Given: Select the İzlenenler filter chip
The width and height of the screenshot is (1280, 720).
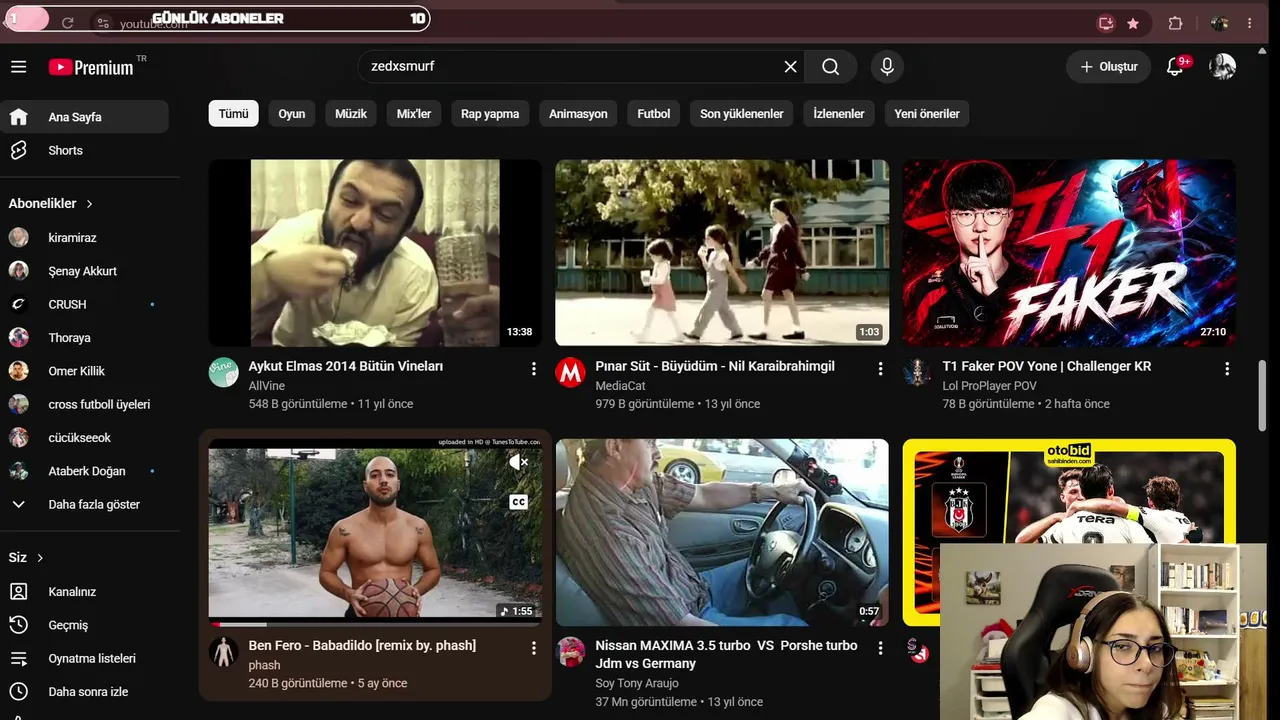Looking at the screenshot, I should pyautogui.click(x=839, y=114).
